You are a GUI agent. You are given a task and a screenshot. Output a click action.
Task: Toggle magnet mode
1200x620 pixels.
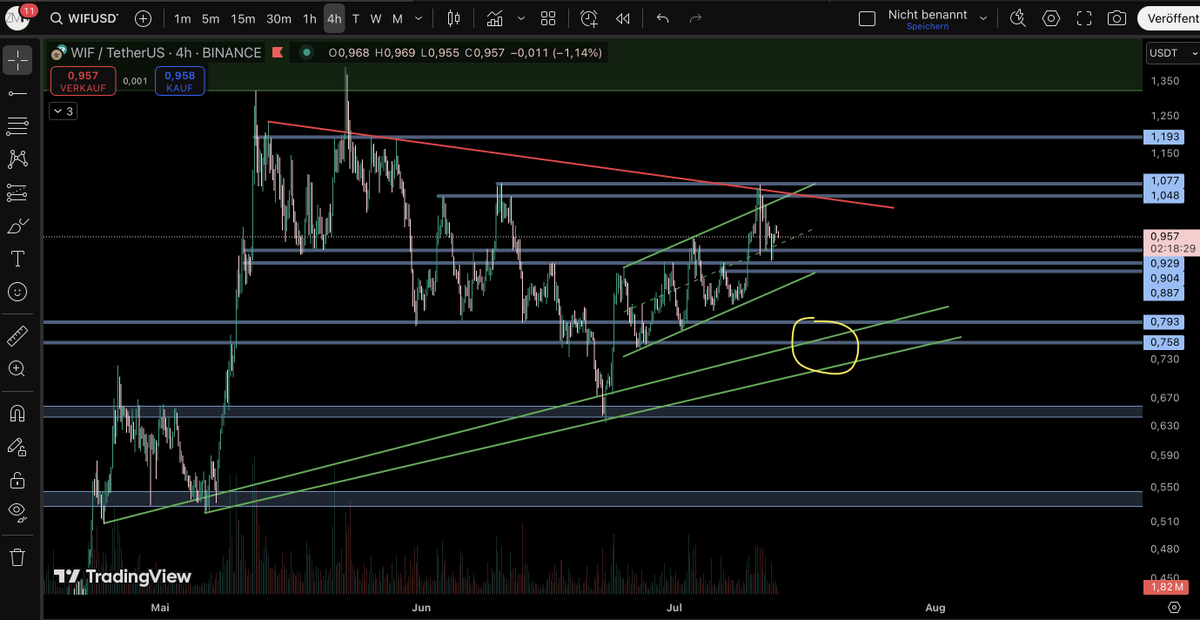tap(17, 412)
